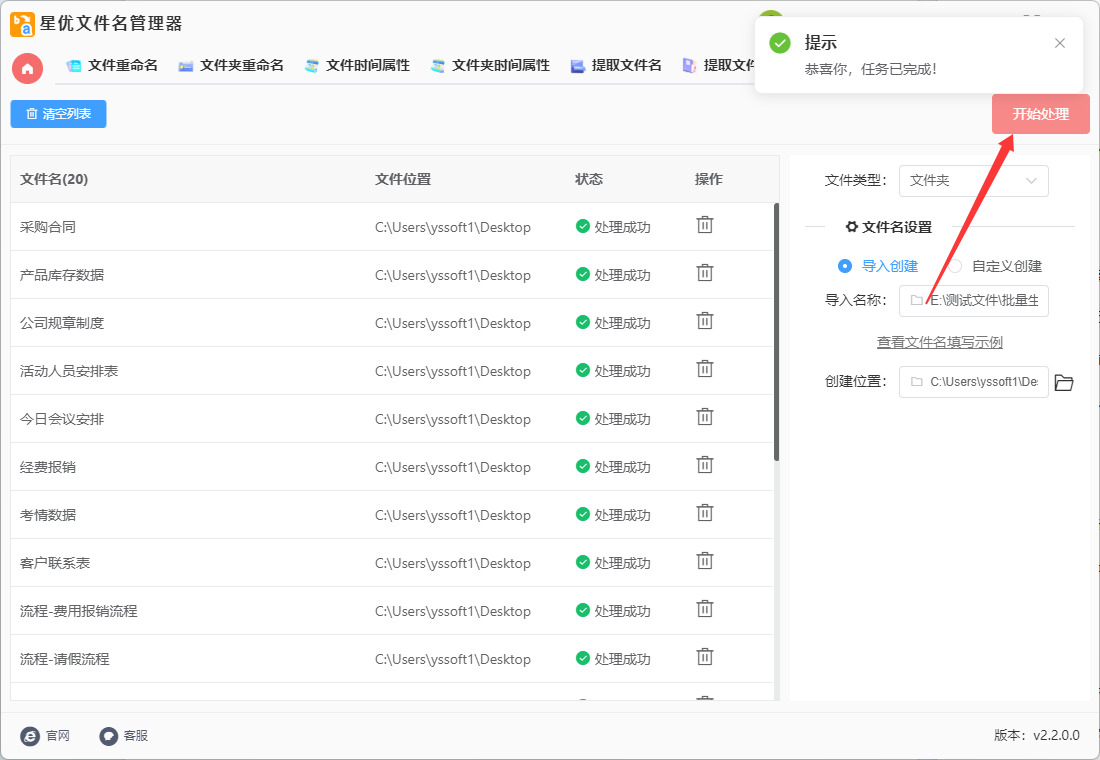Remove 流程-费用报销流程 with its trash icon
Image resolution: width=1100 pixels, height=760 pixels.
[x=704, y=609]
